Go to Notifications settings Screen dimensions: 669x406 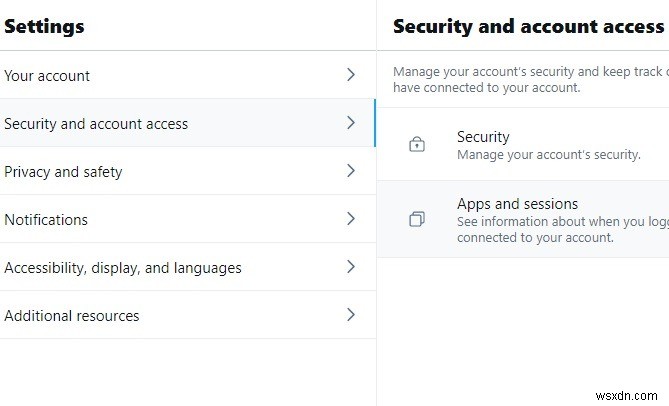click(46, 220)
